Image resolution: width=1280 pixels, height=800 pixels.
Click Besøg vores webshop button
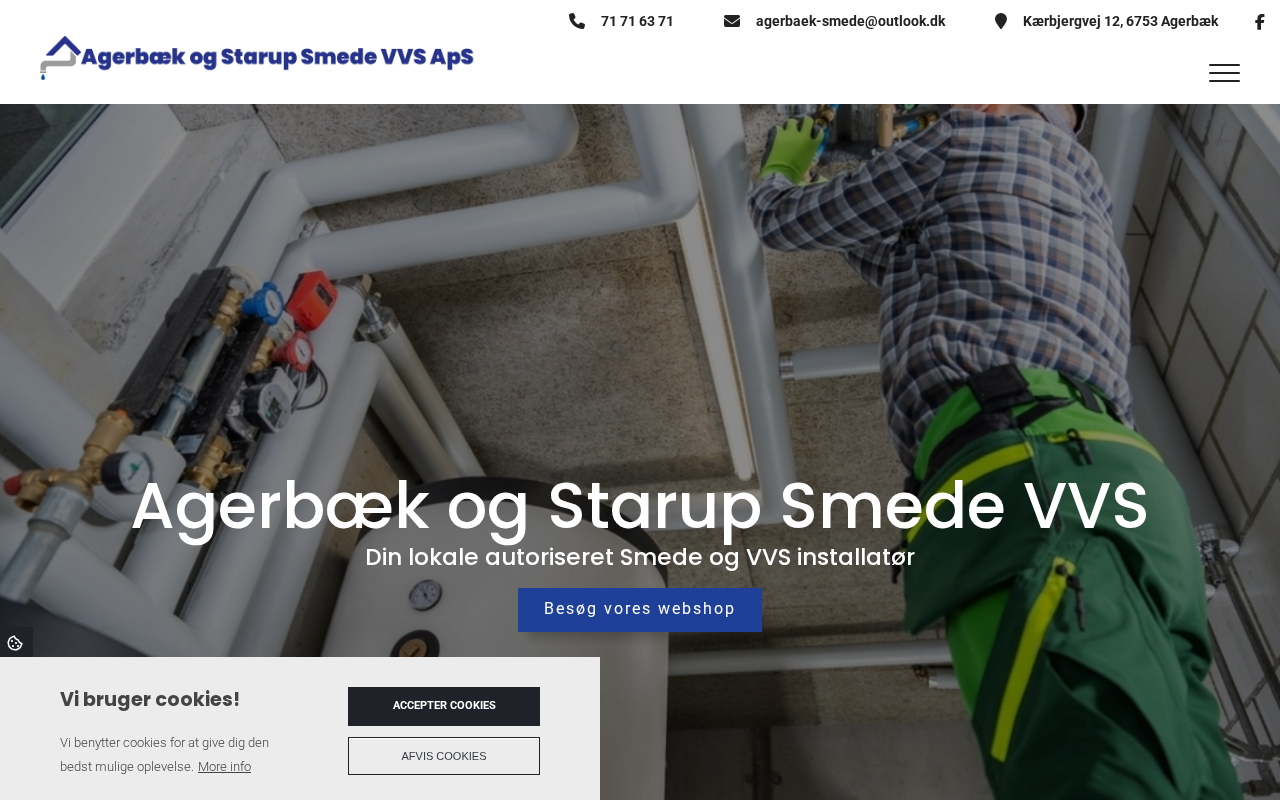tap(640, 610)
